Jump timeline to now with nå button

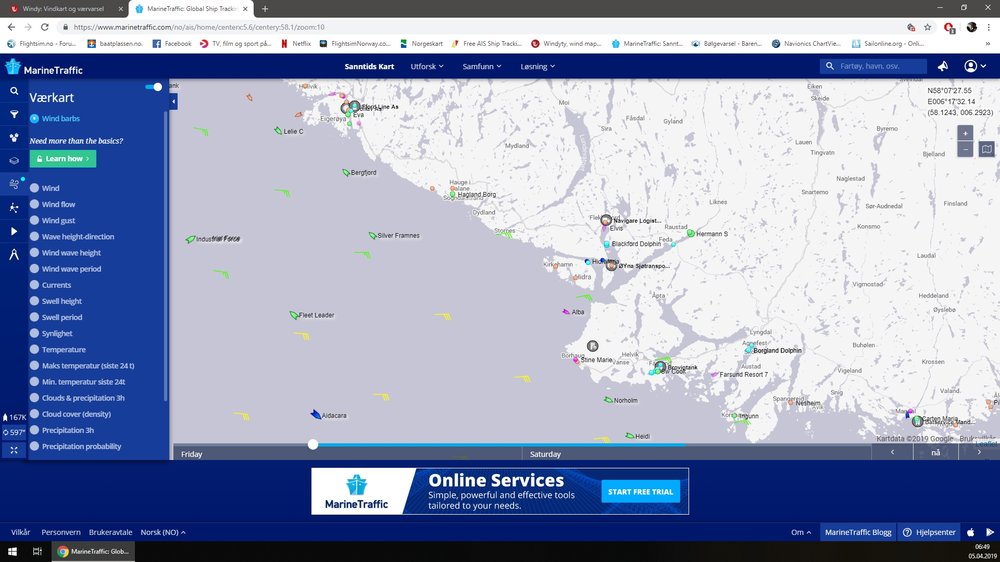(x=936, y=452)
